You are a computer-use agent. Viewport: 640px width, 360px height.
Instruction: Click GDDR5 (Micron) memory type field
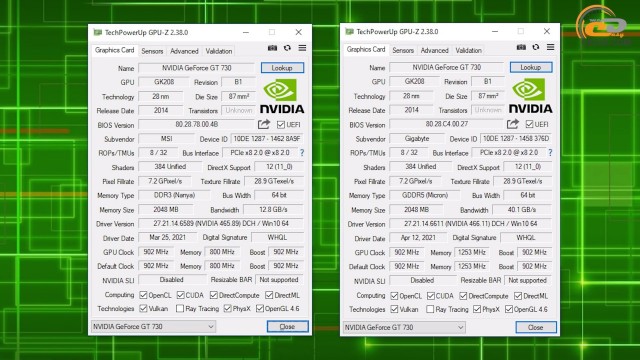coord(425,195)
